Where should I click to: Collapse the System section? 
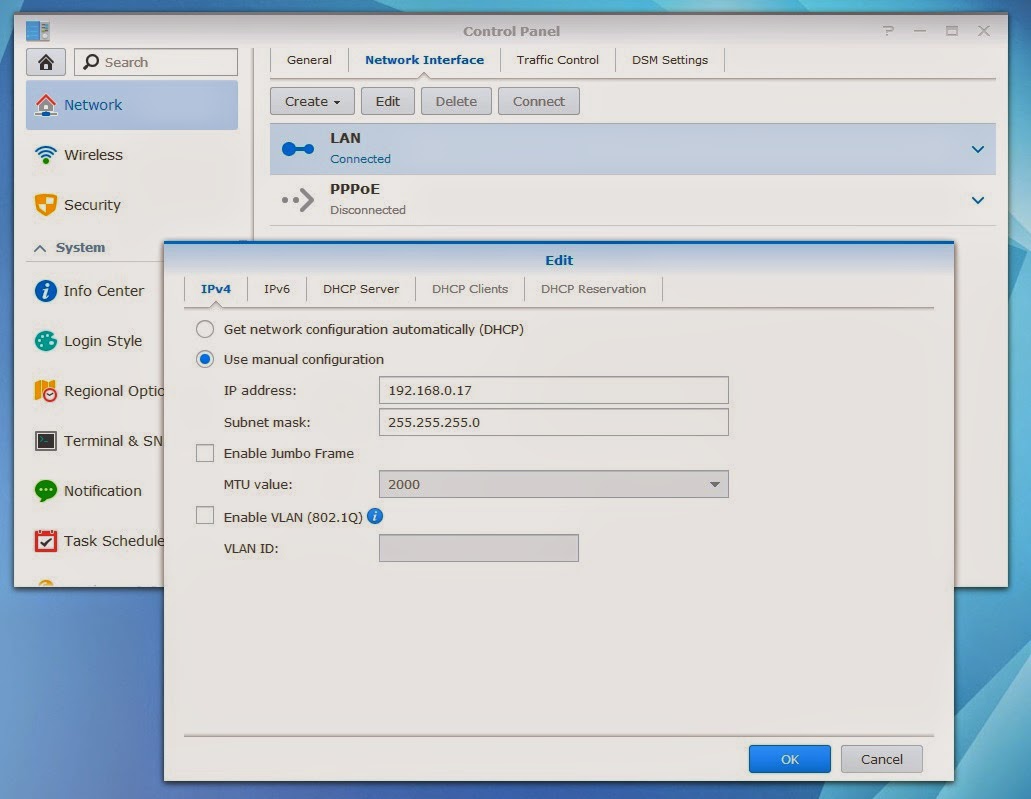(41, 248)
